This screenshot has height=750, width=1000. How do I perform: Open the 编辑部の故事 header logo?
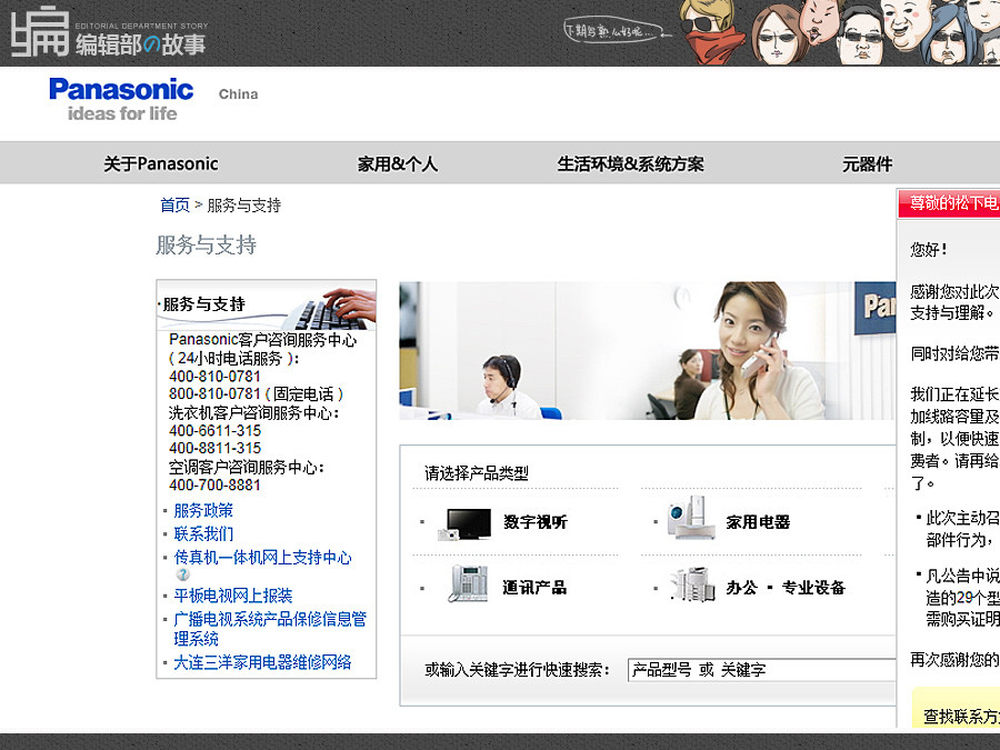point(109,34)
